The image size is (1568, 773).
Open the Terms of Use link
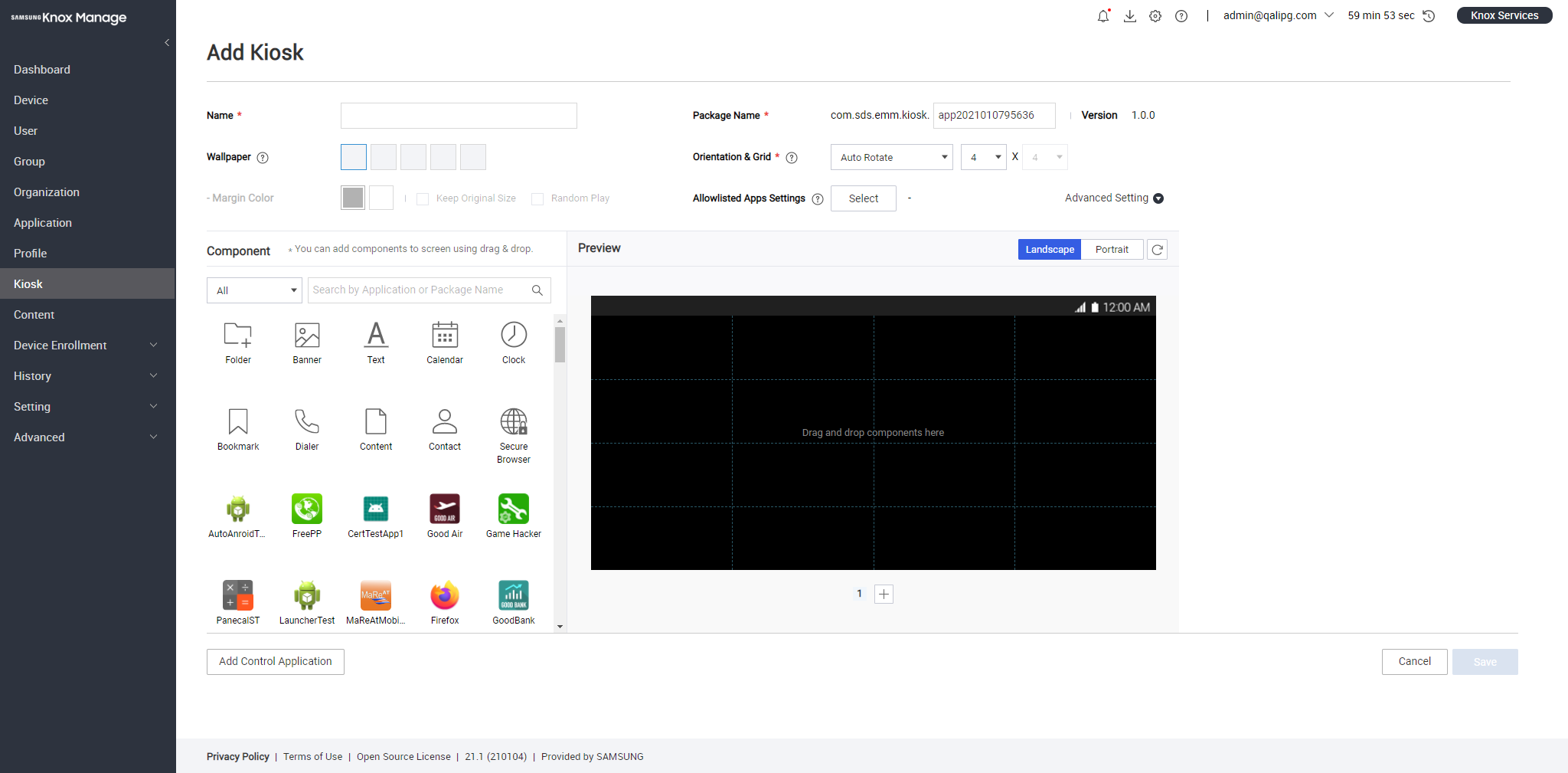pyautogui.click(x=313, y=757)
